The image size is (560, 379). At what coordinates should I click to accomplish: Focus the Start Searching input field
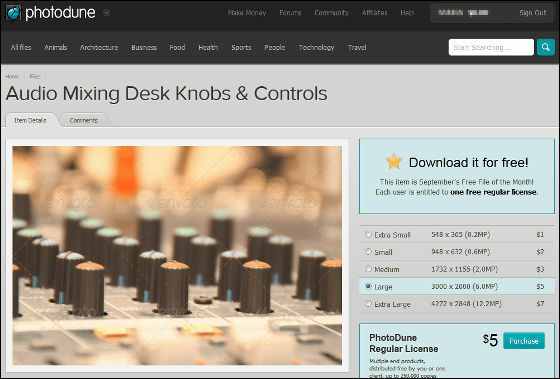point(491,47)
